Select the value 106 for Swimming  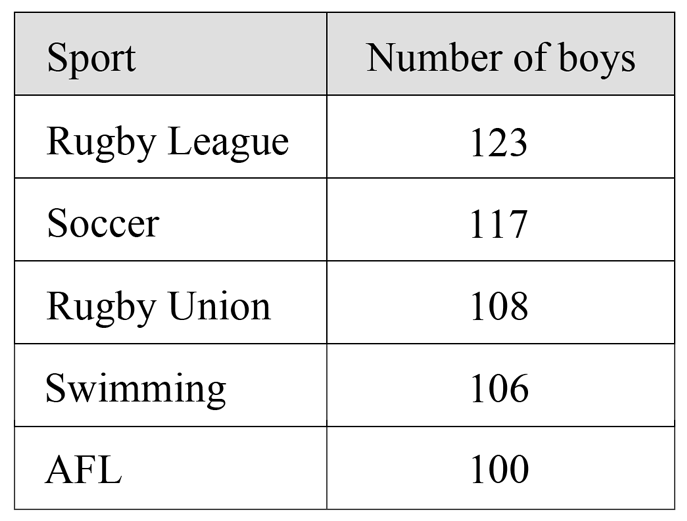pyautogui.click(x=499, y=389)
